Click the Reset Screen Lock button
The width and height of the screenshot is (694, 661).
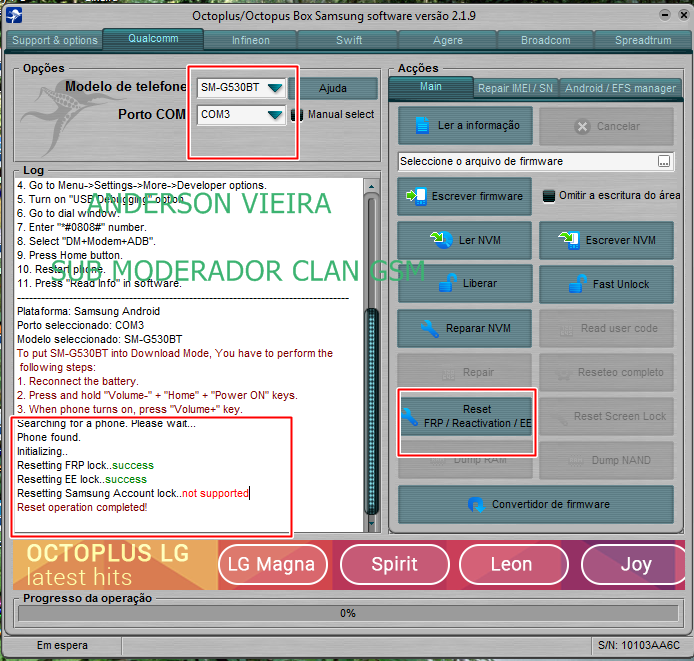[x=606, y=416]
